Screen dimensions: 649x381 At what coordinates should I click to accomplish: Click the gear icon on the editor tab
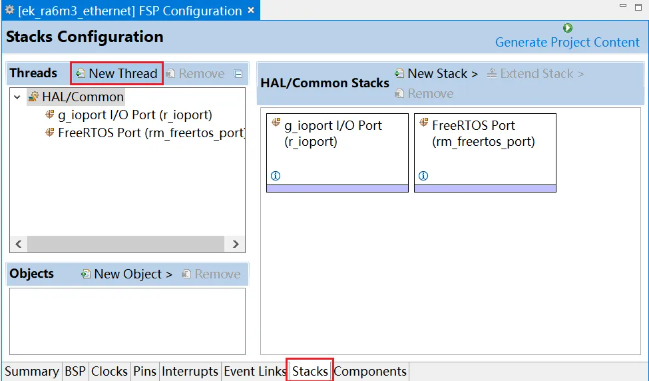pos(10,10)
